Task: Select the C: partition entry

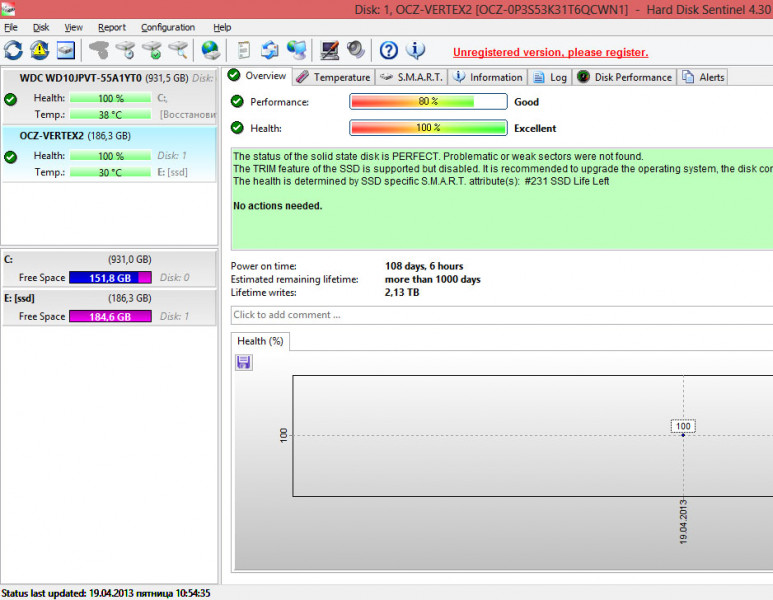Action: [109, 269]
